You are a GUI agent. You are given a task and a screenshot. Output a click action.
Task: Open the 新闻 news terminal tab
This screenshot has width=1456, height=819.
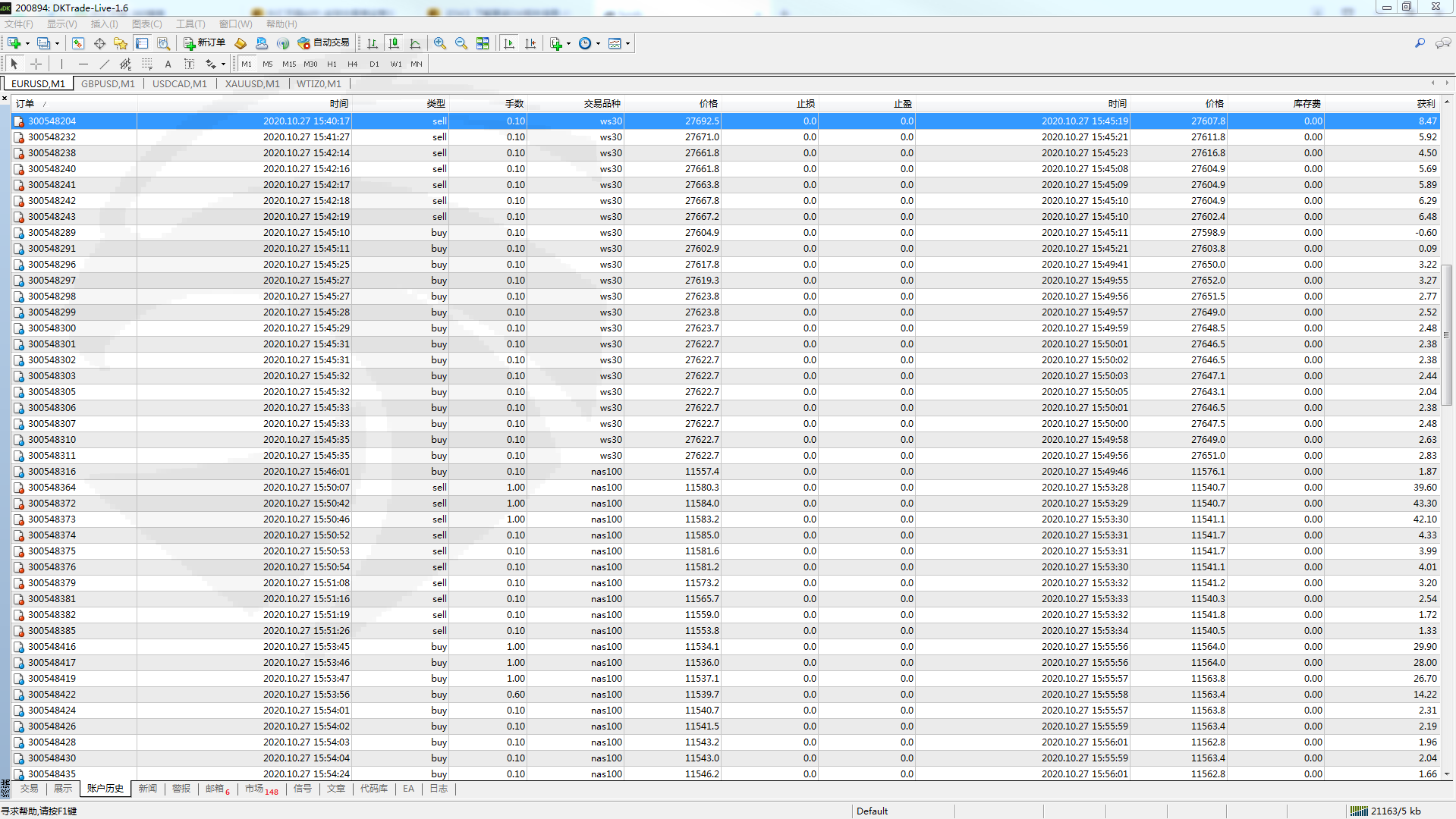tap(148, 789)
